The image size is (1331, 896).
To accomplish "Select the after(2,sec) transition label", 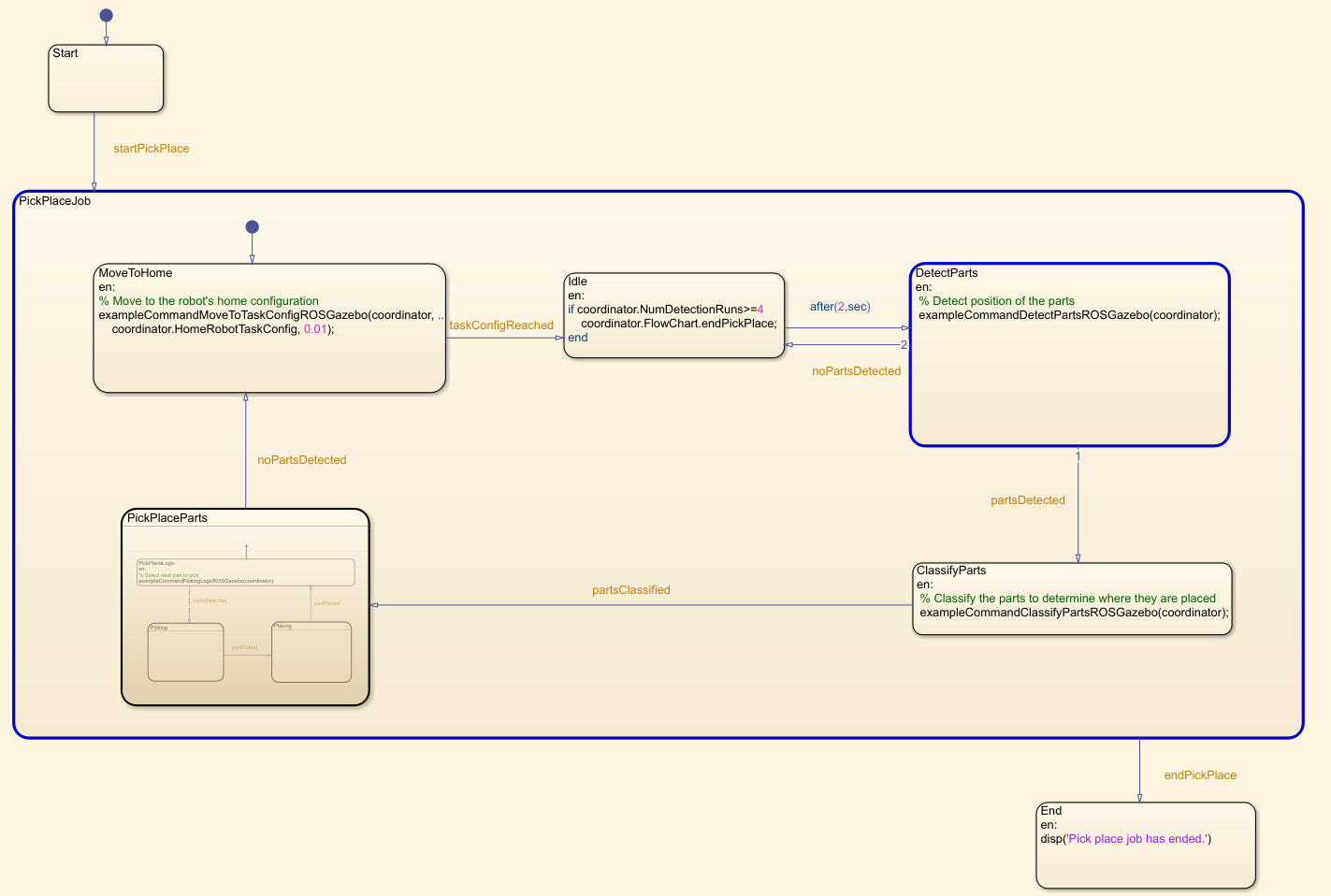I will click(840, 307).
